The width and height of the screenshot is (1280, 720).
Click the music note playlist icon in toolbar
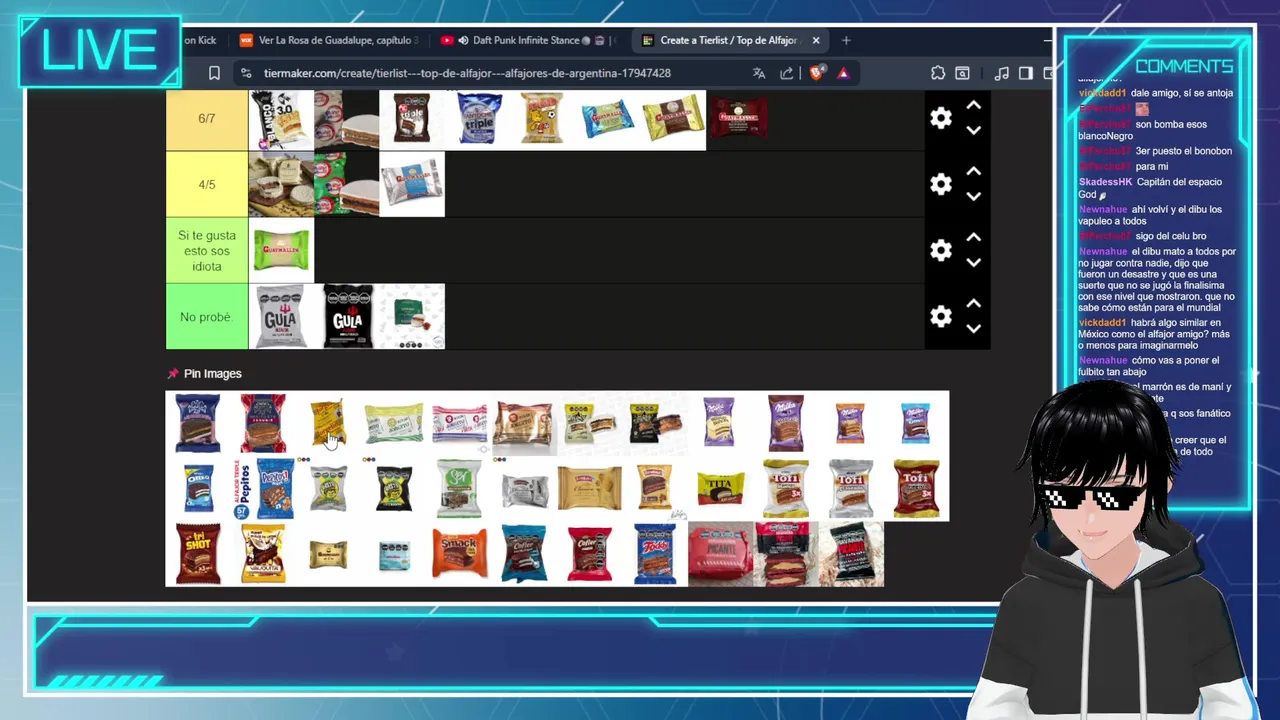click(x=1001, y=73)
